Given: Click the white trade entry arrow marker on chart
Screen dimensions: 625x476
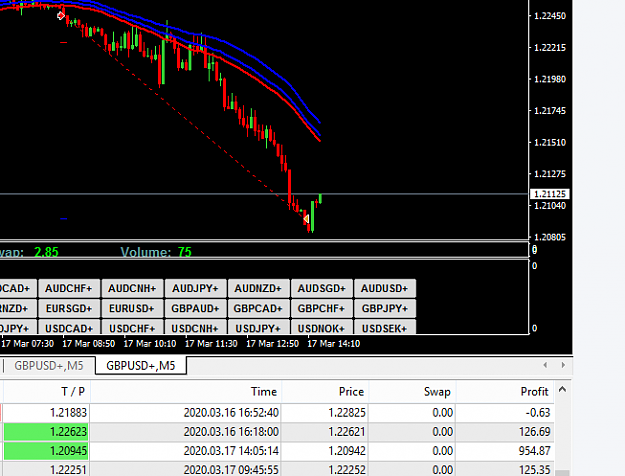Looking at the screenshot, I should point(61,16).
